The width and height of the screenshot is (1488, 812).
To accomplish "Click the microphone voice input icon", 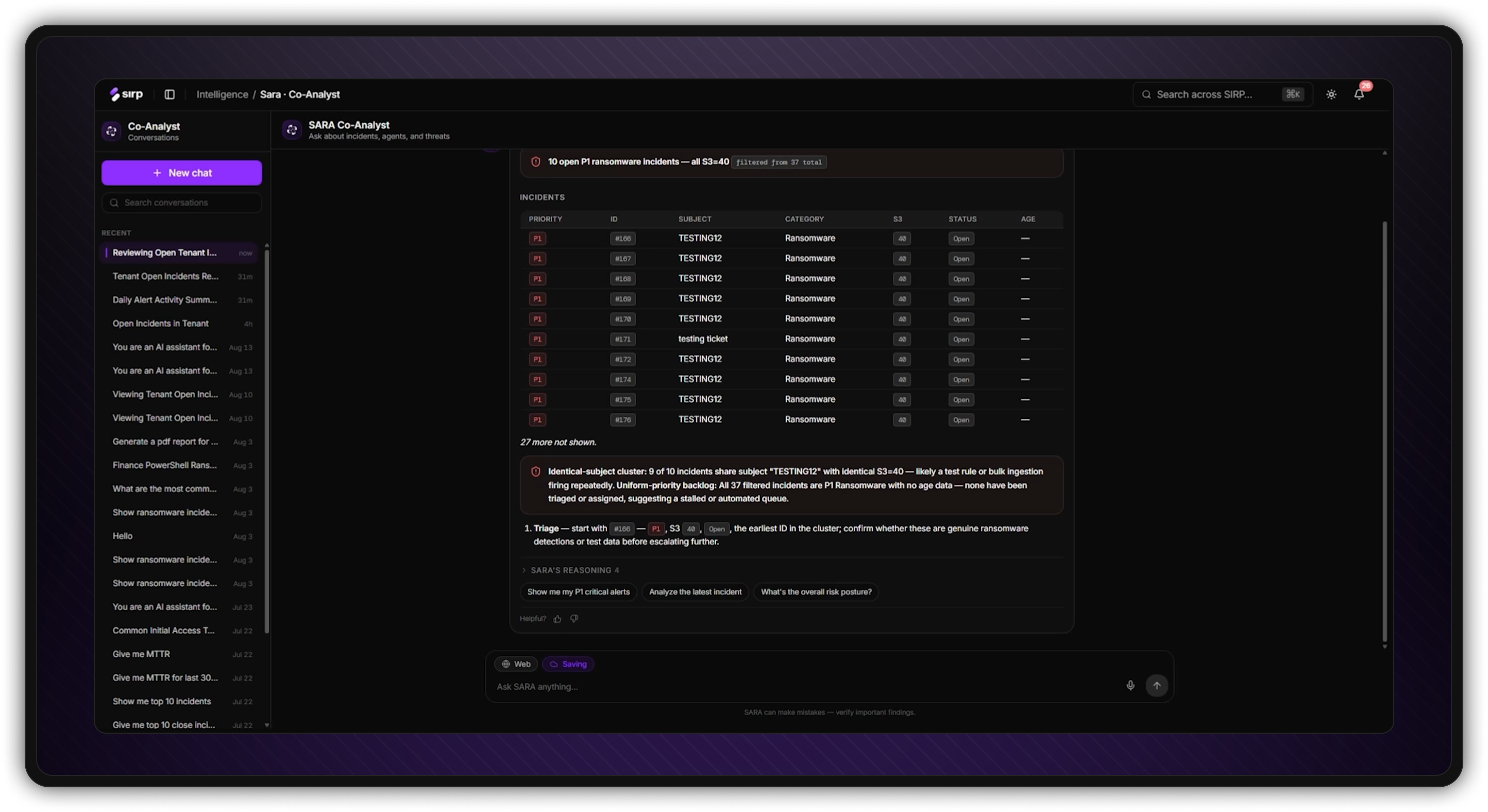I will tap(1130, 686).
